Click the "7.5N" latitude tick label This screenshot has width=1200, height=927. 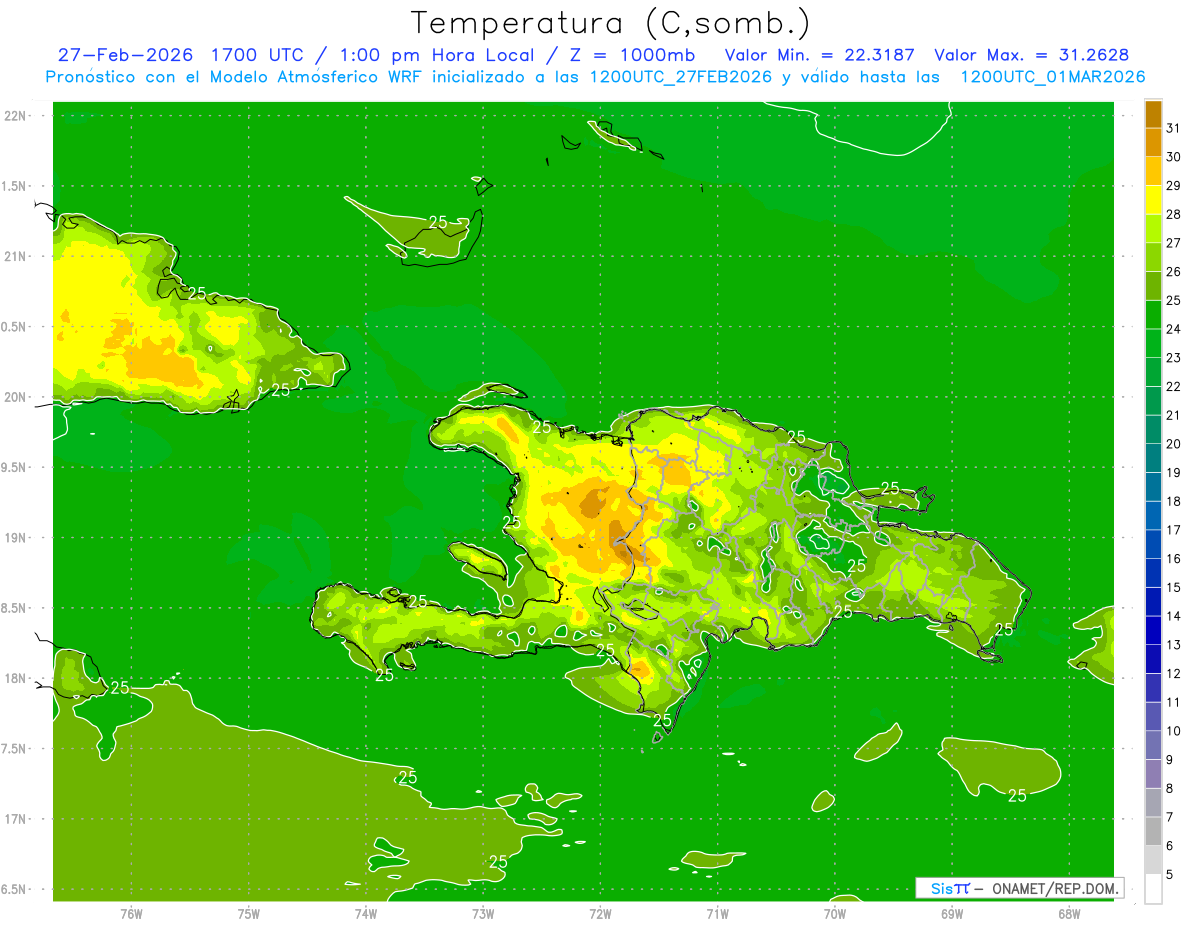(x=14, y=750)
